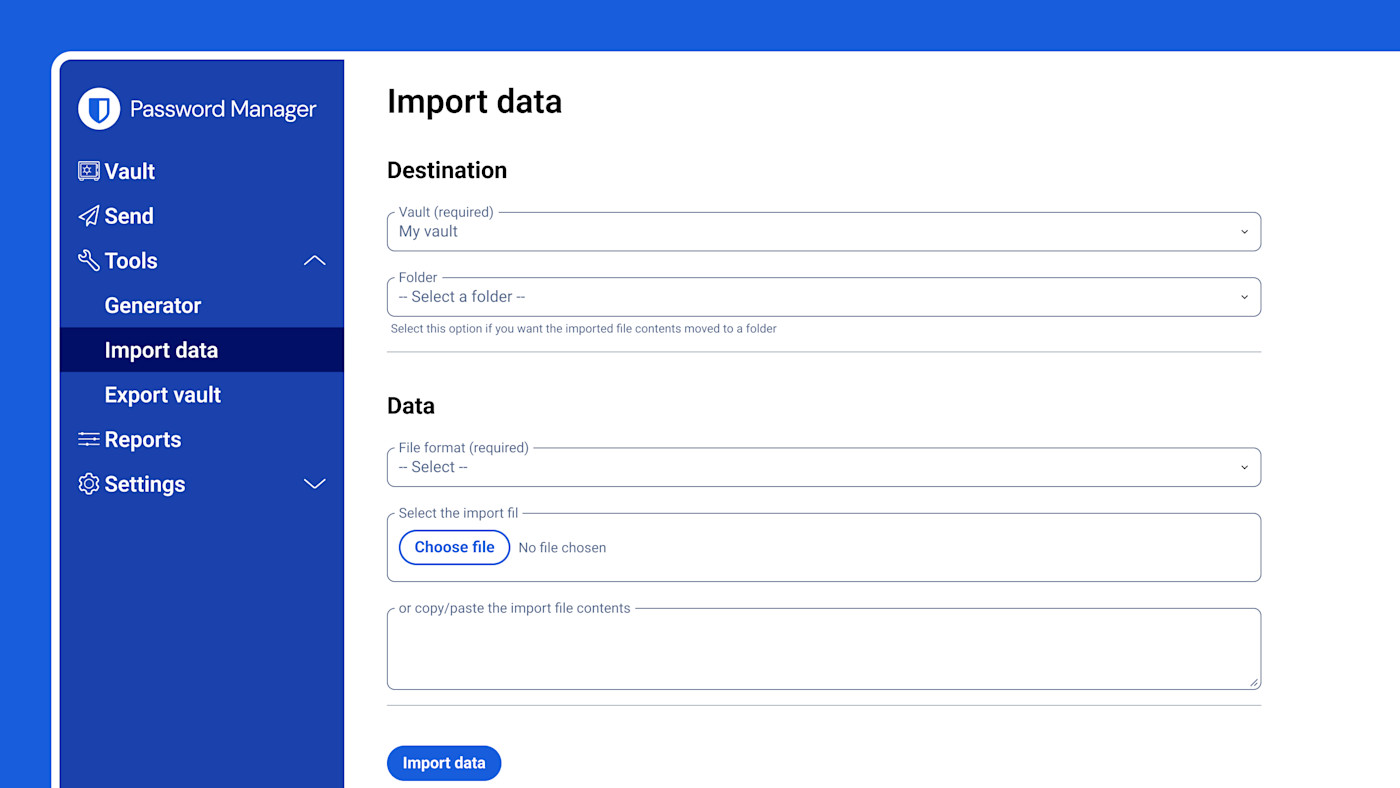This screenshot has height=788, width=1400.
Task: Click the caret icon on File format selector
Action: point(1244,466)
